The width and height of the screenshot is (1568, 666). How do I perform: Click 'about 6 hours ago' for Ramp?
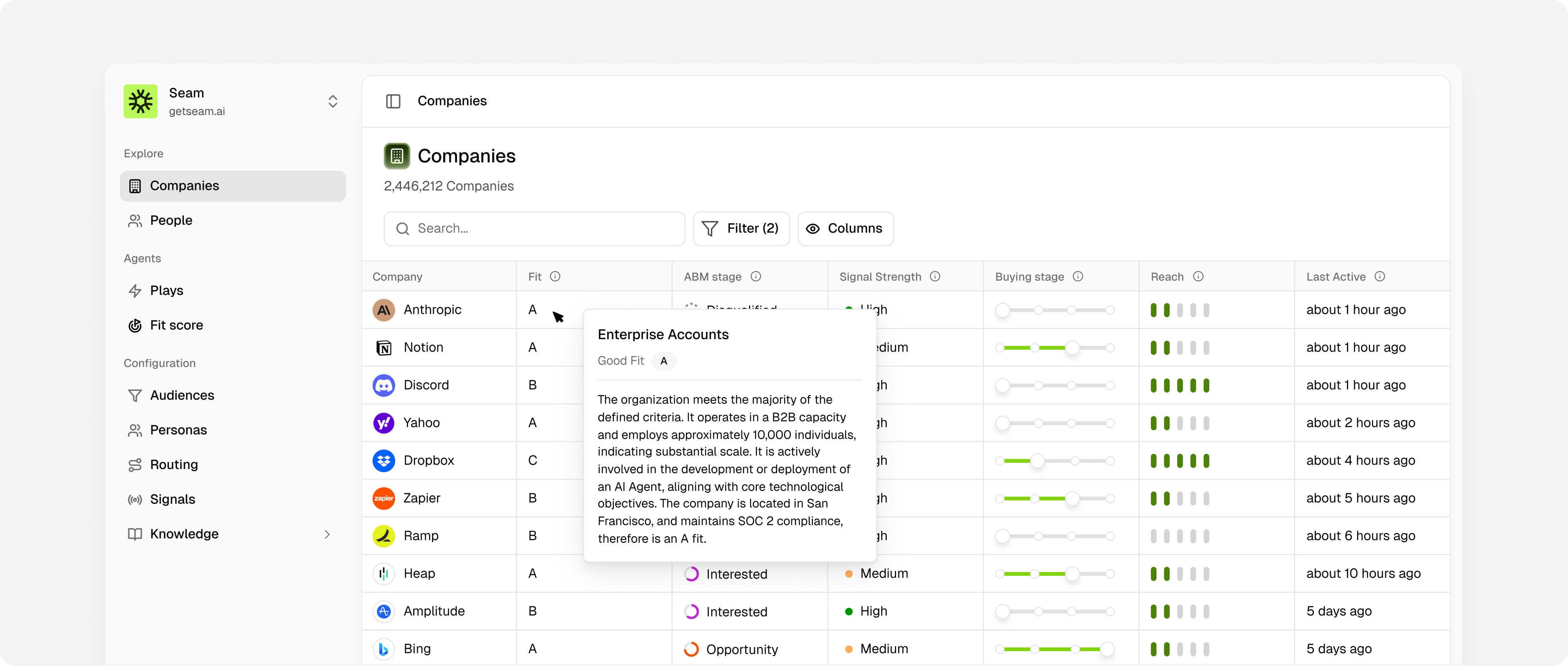tap(1360, 536)
